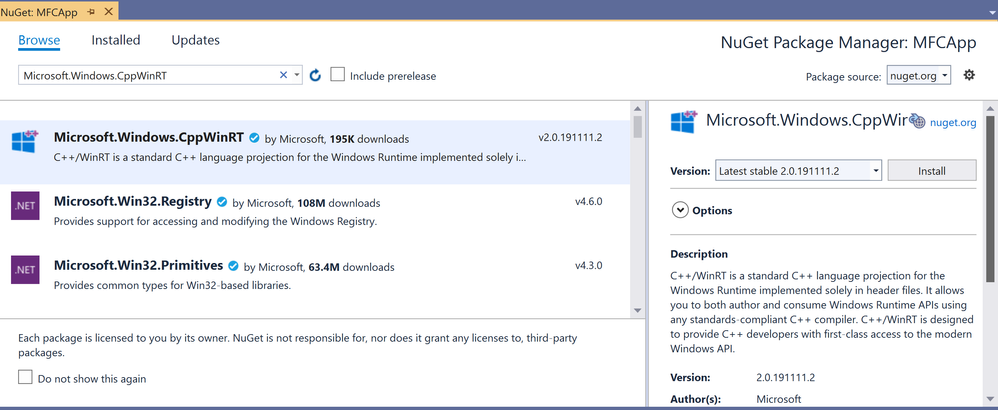Switch to the Updates tab

pyautogui.click(x=195, y=40)
